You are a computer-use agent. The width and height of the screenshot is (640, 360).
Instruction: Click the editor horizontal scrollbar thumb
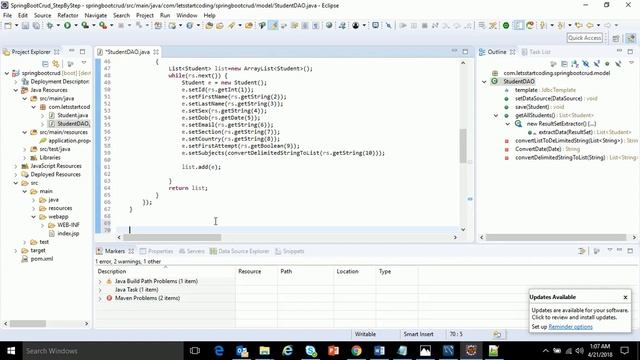coord(172,237)
